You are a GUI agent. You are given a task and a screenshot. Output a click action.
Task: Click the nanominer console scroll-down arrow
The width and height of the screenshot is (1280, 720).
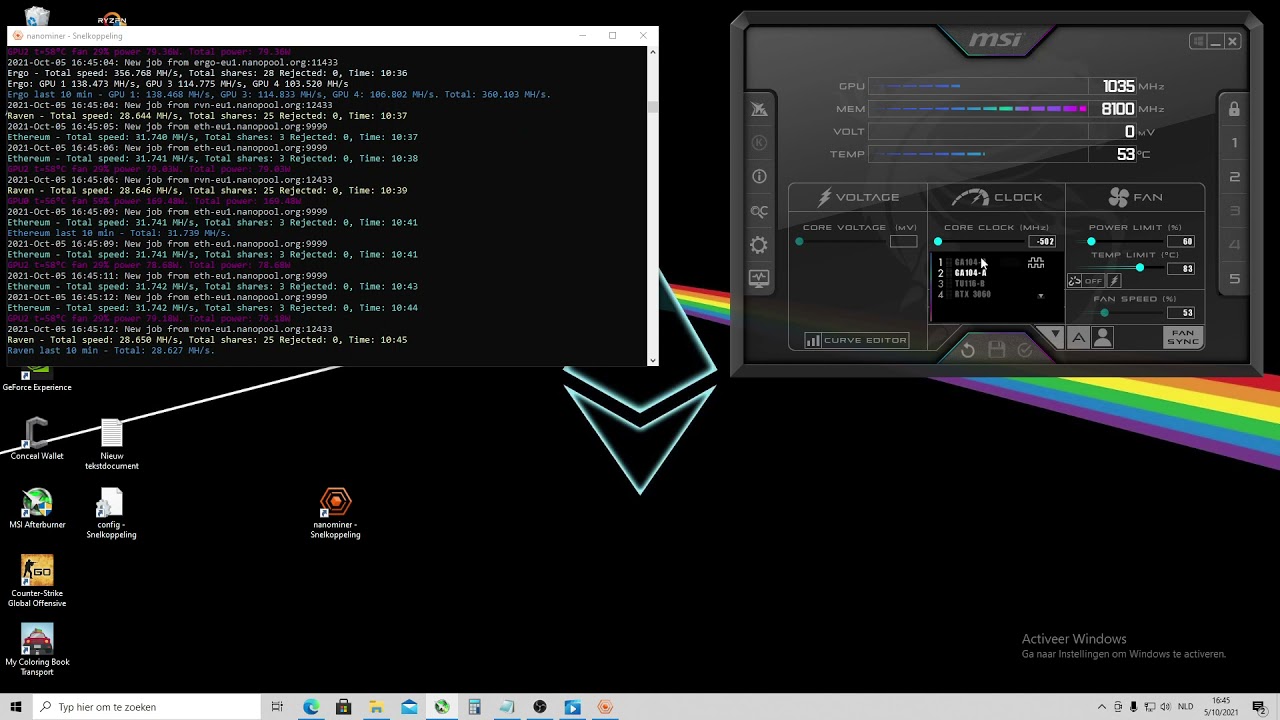pos(653,360)
